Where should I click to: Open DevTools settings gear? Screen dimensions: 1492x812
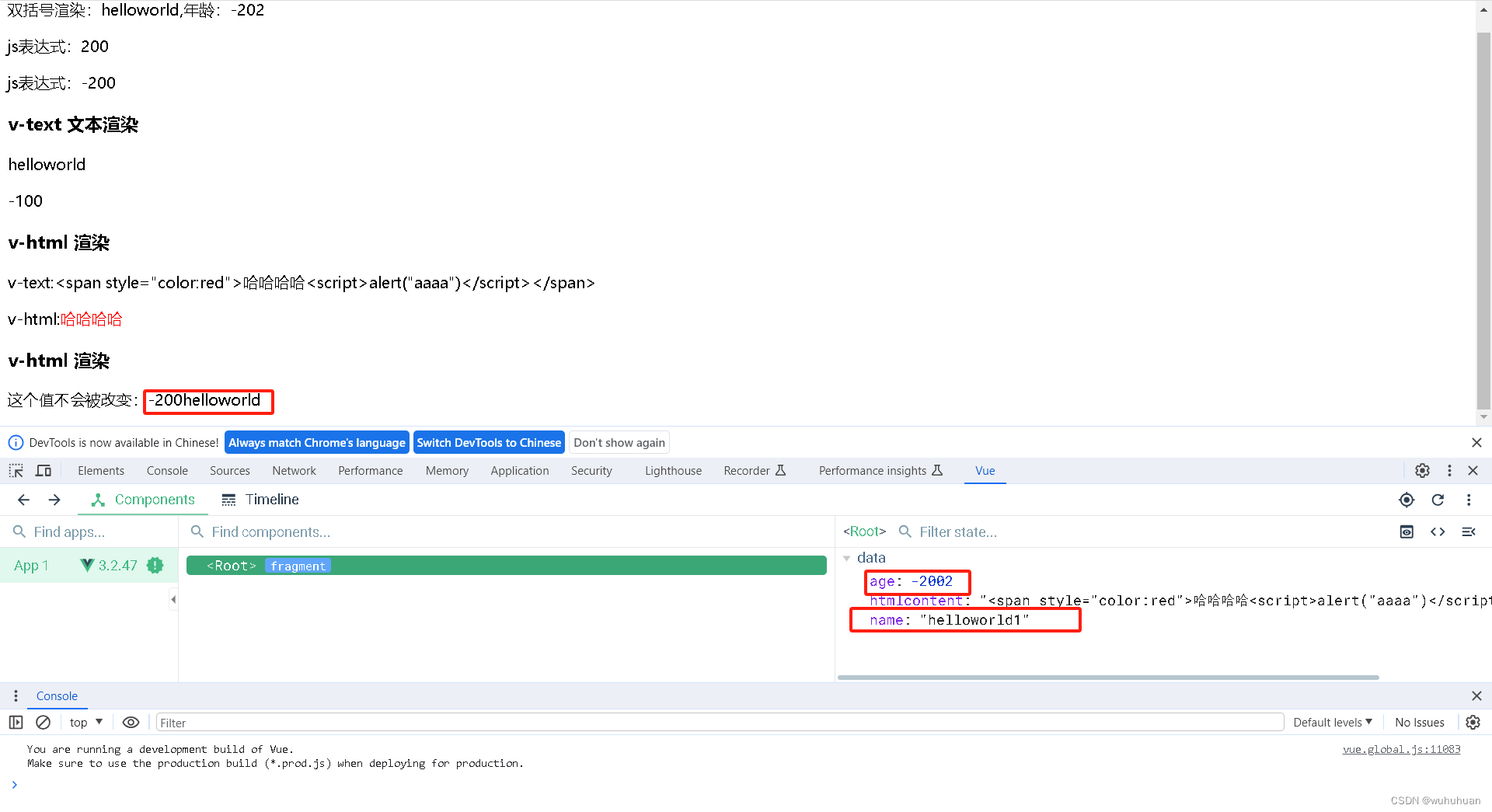[x=1422, y=470]
